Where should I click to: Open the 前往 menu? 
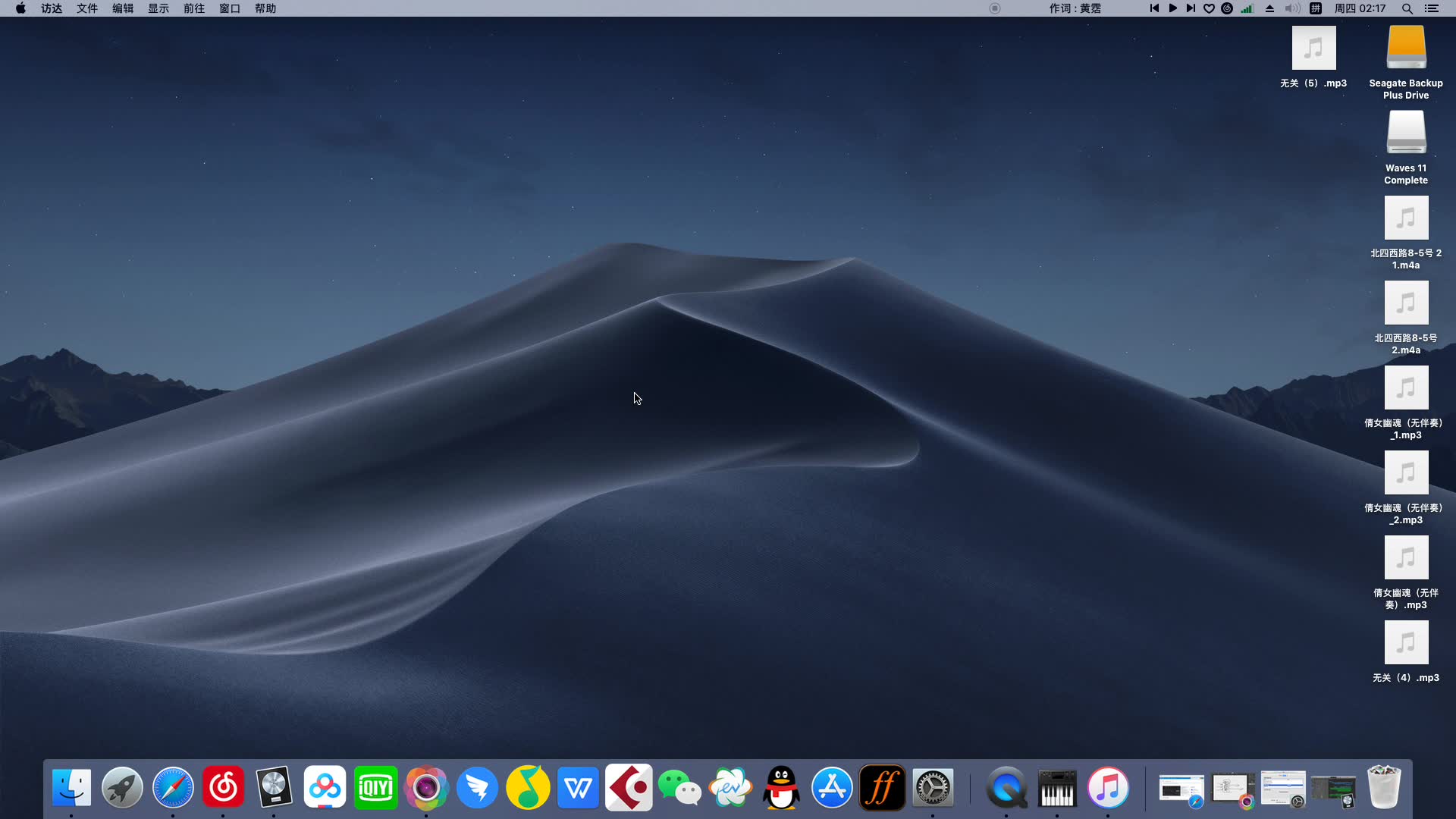tap(194, 8)
